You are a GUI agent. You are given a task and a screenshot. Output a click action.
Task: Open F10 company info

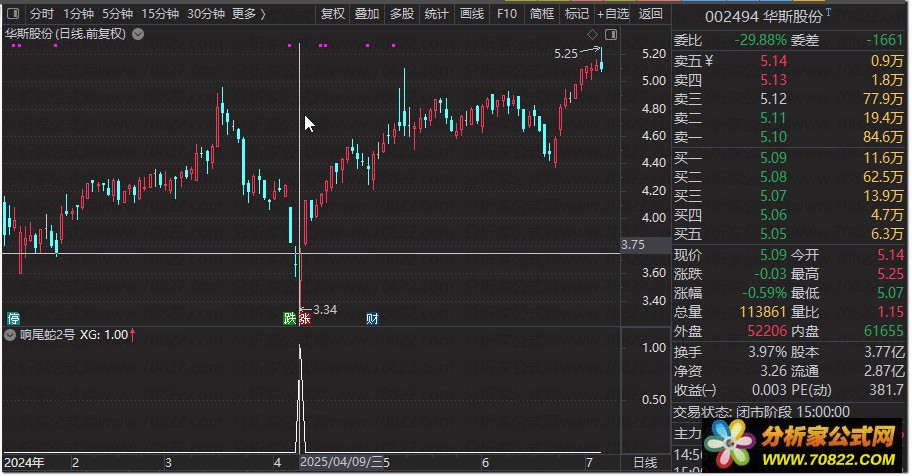[507, 13]
